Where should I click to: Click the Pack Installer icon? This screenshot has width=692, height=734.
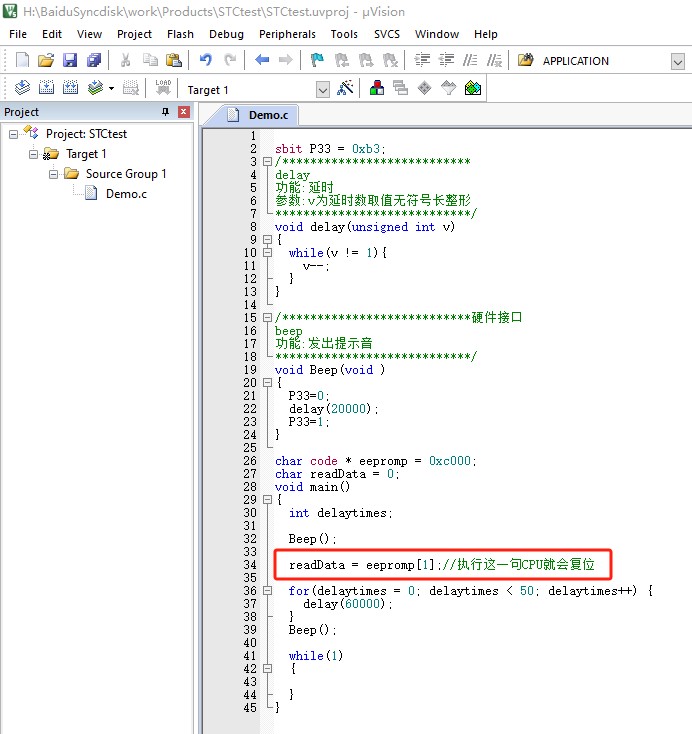coord(472,88)
